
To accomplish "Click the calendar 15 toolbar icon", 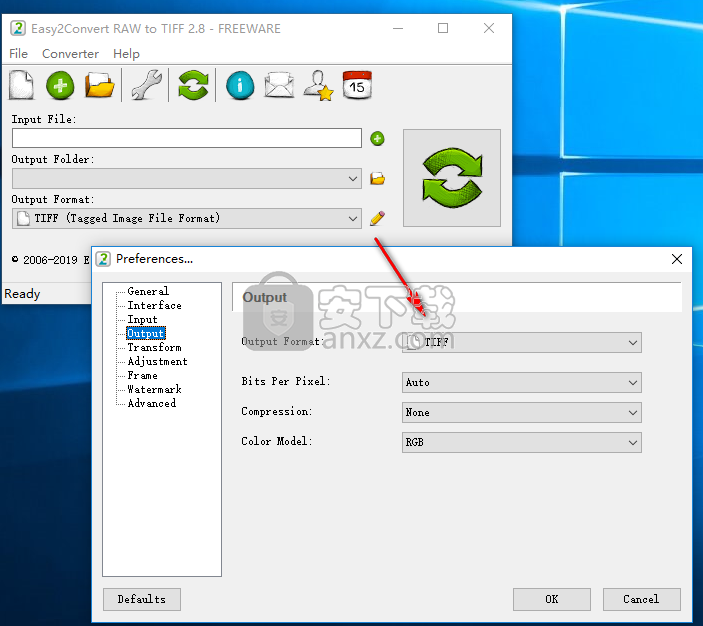I will pos(357,85).
